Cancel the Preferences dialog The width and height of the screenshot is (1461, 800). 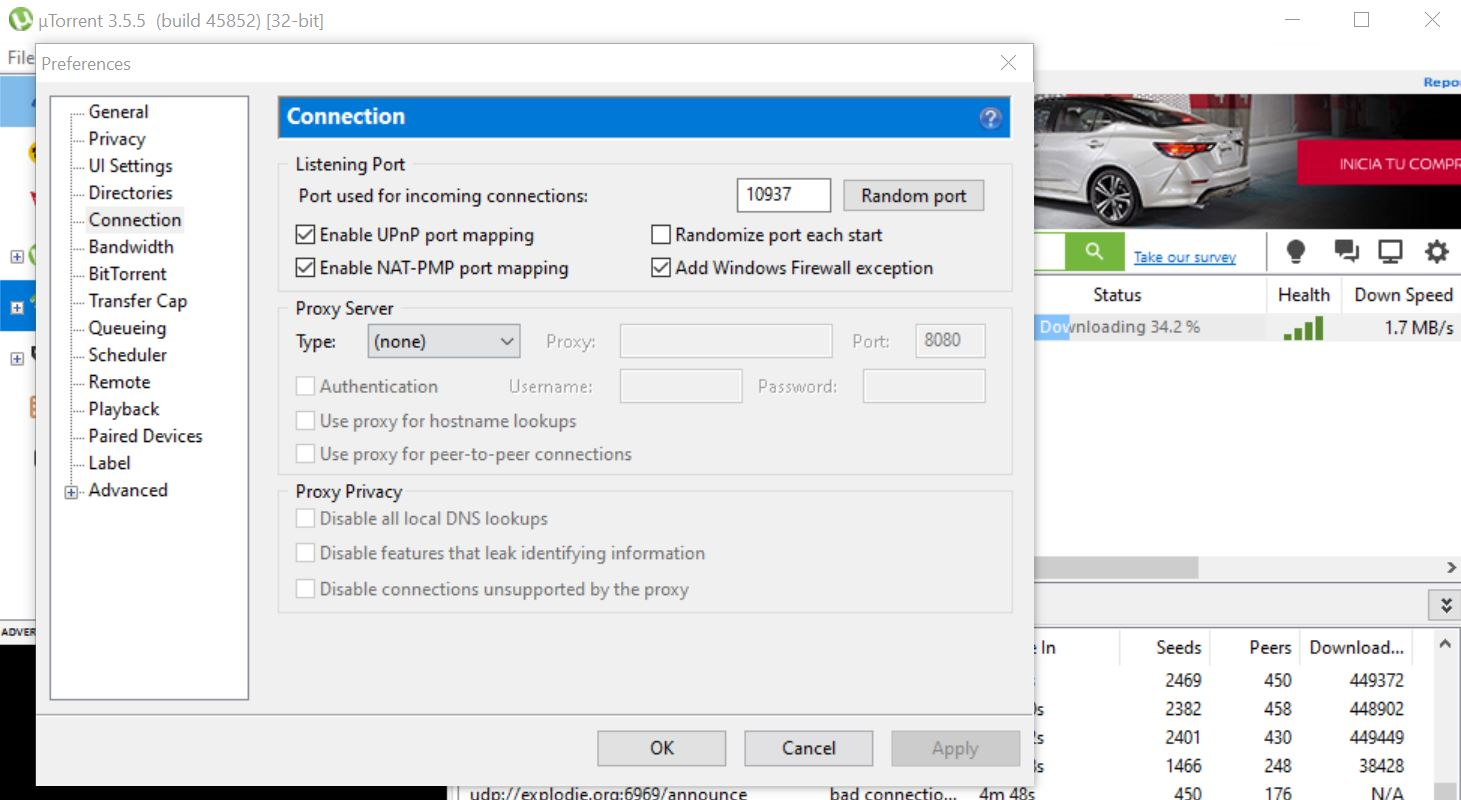809,748
